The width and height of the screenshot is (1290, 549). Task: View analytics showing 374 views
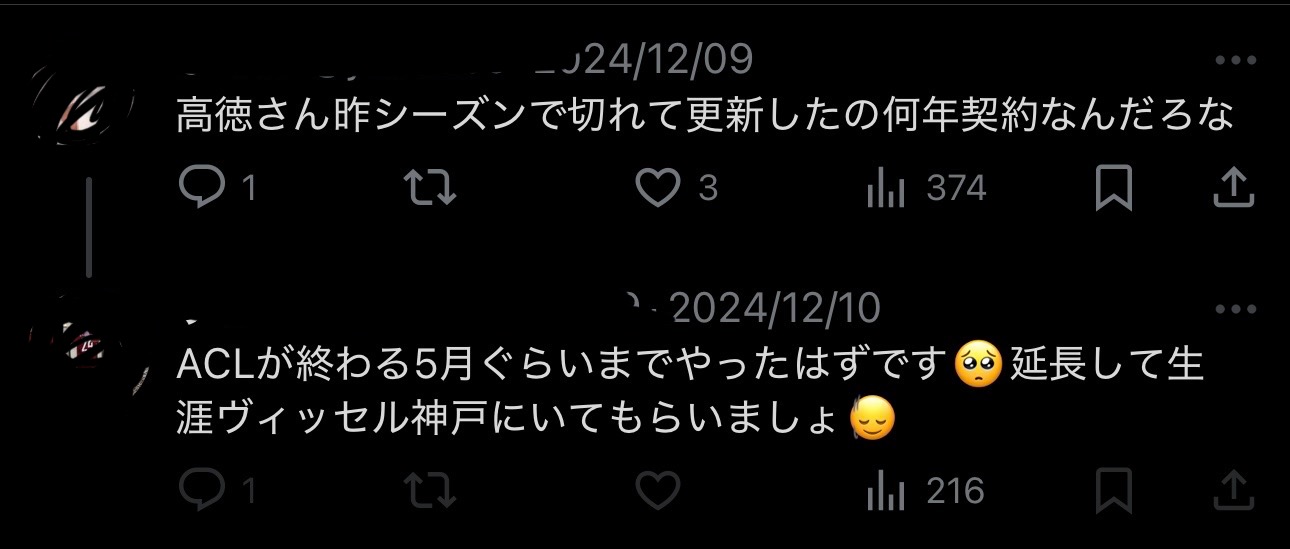[x=927, y=188]
